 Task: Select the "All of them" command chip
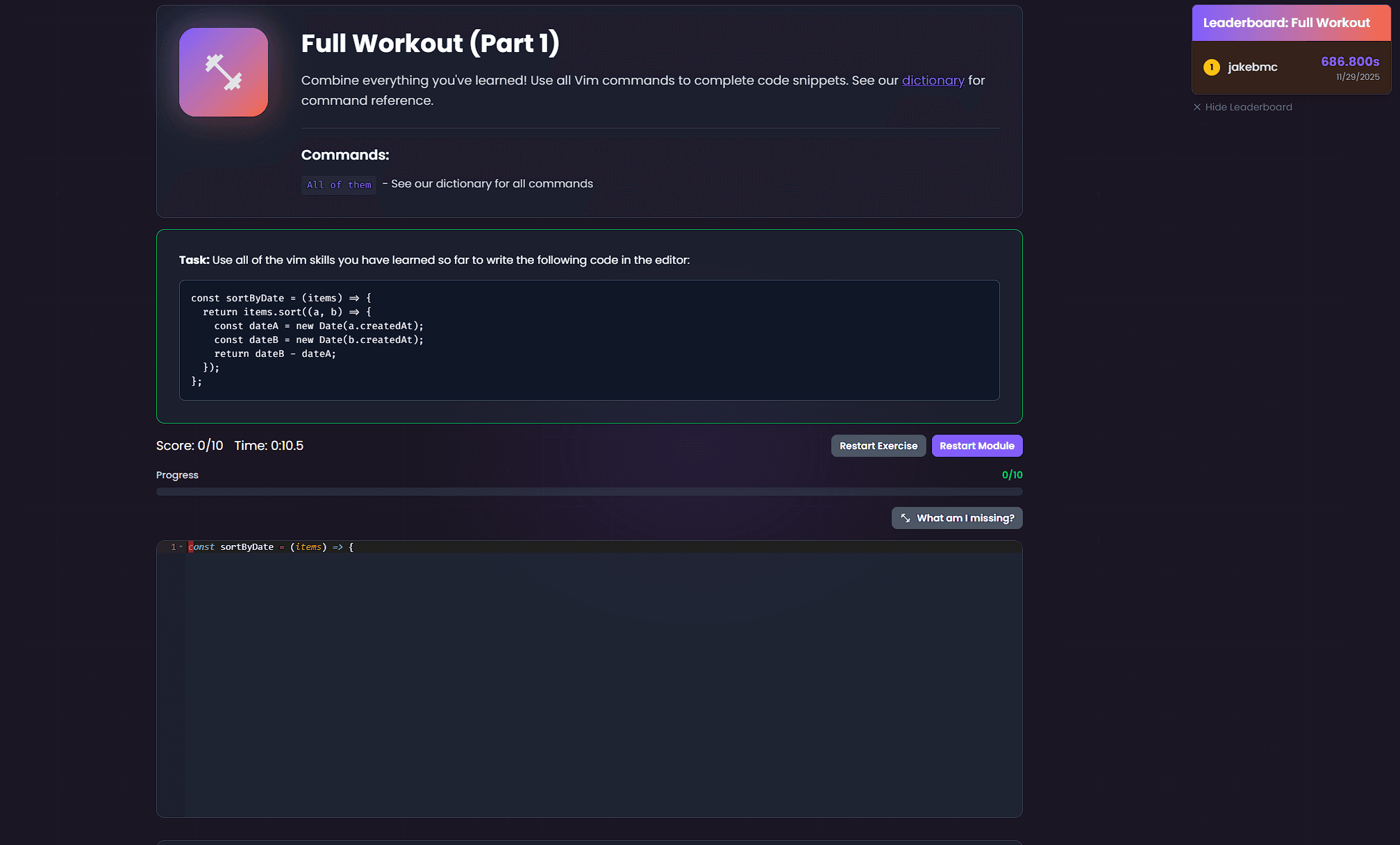338,184
